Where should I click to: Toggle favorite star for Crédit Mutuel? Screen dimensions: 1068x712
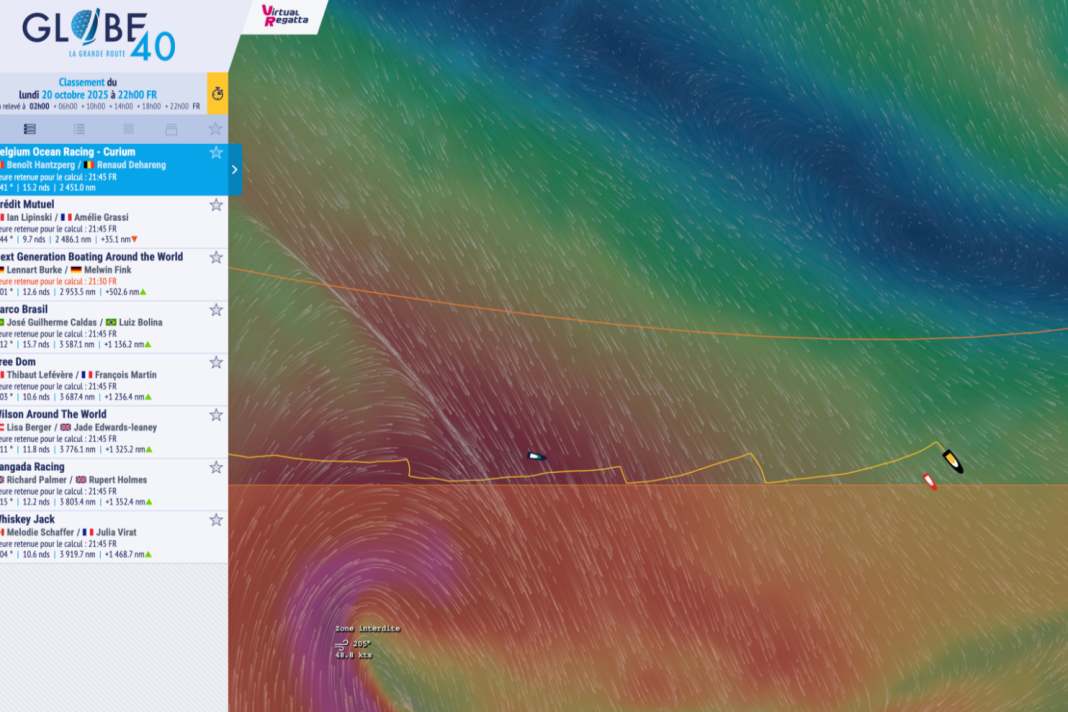coord(216,205)
